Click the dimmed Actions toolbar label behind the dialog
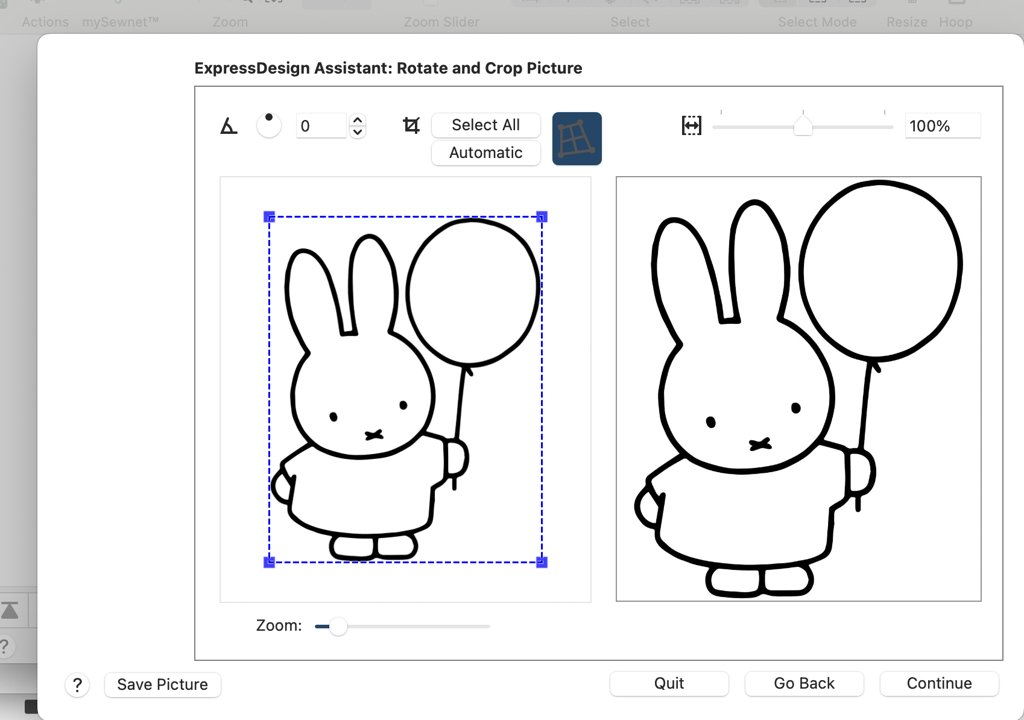 pos(45,22)
